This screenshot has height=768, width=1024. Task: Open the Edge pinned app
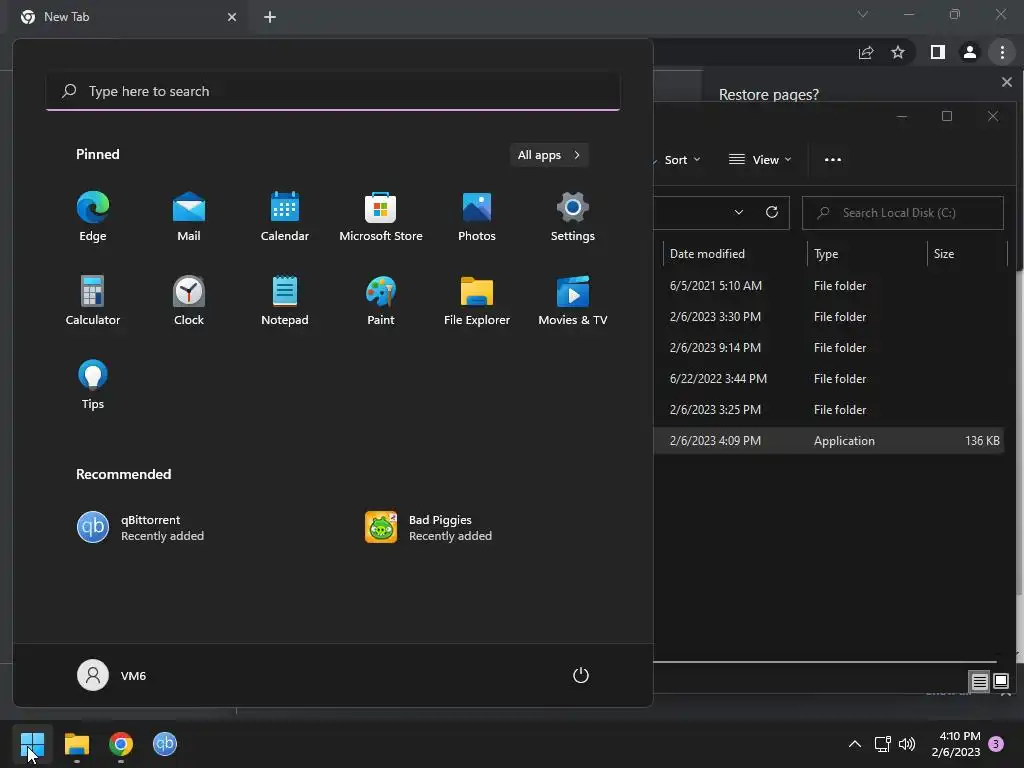[93, 217]
